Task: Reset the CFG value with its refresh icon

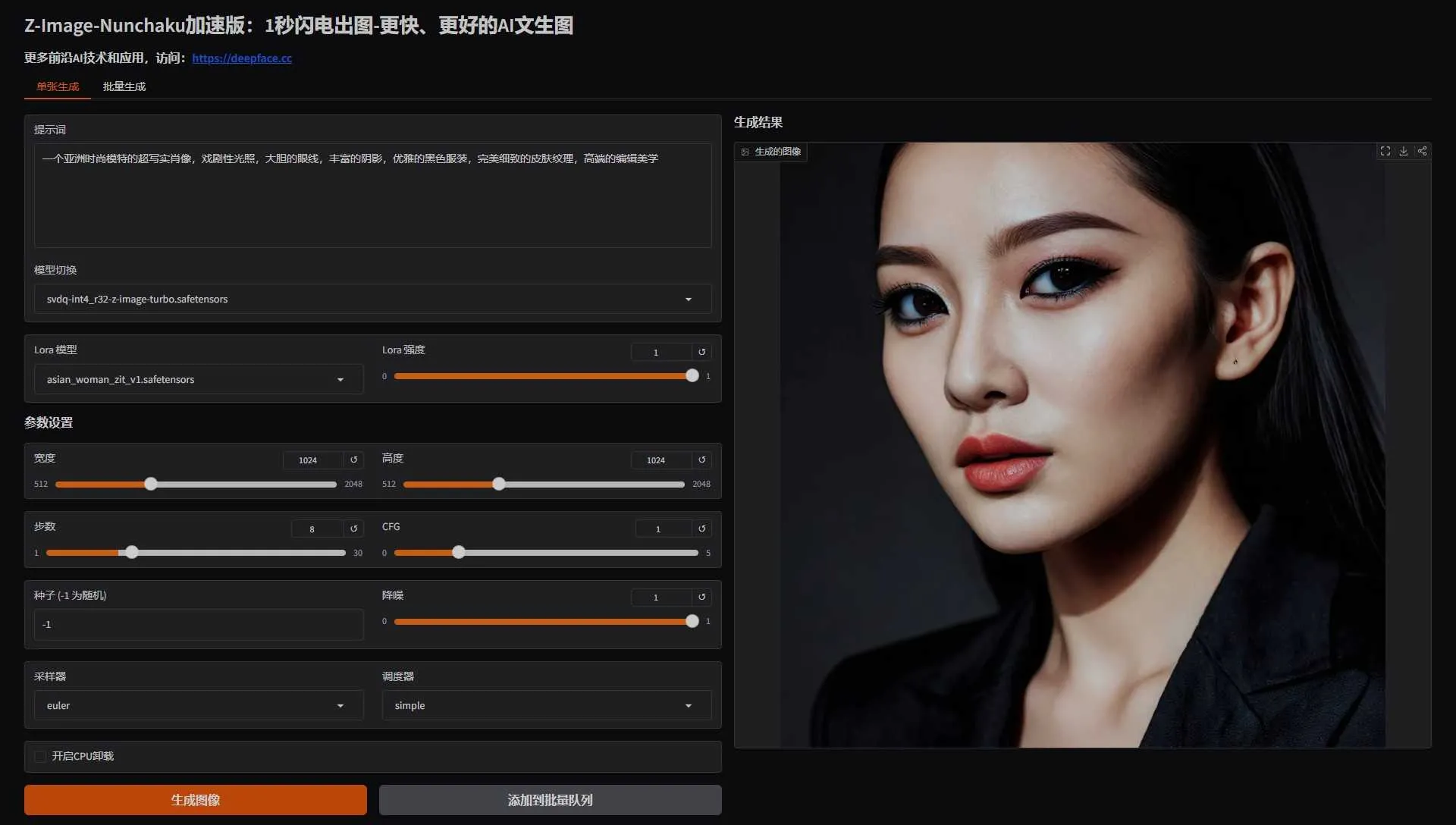Action: click(701, 528)
